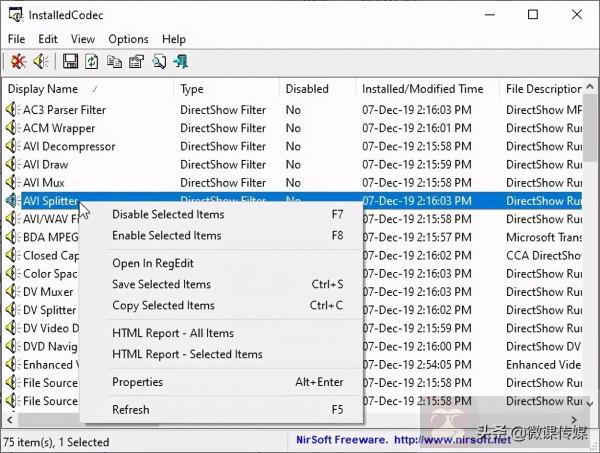The width and height of the screenshot is (600, 453).
Task: Click CCA DirectSho file description cell
Action: [544, 255]
